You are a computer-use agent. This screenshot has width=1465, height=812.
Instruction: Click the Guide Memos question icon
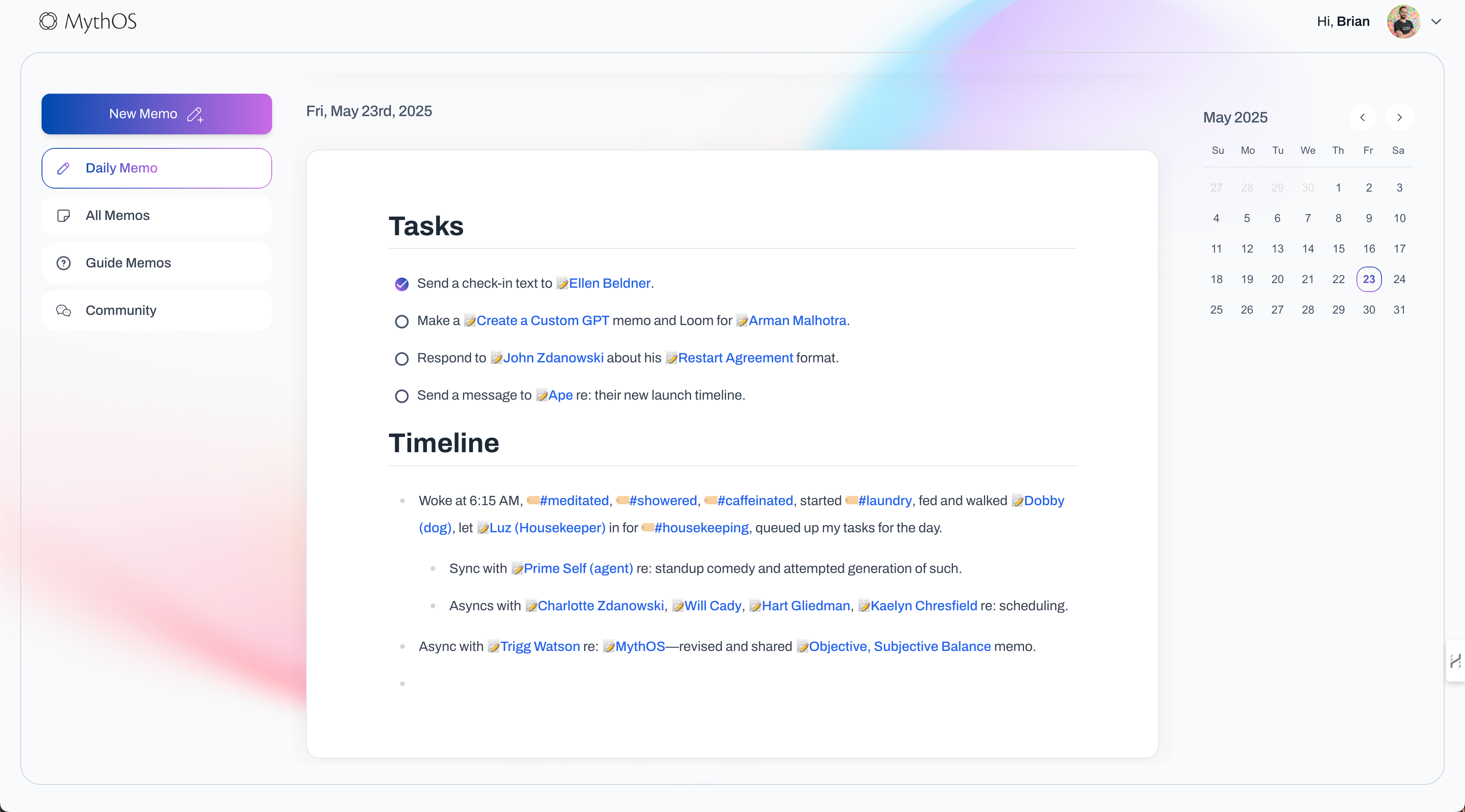click(x=64, y=263)
